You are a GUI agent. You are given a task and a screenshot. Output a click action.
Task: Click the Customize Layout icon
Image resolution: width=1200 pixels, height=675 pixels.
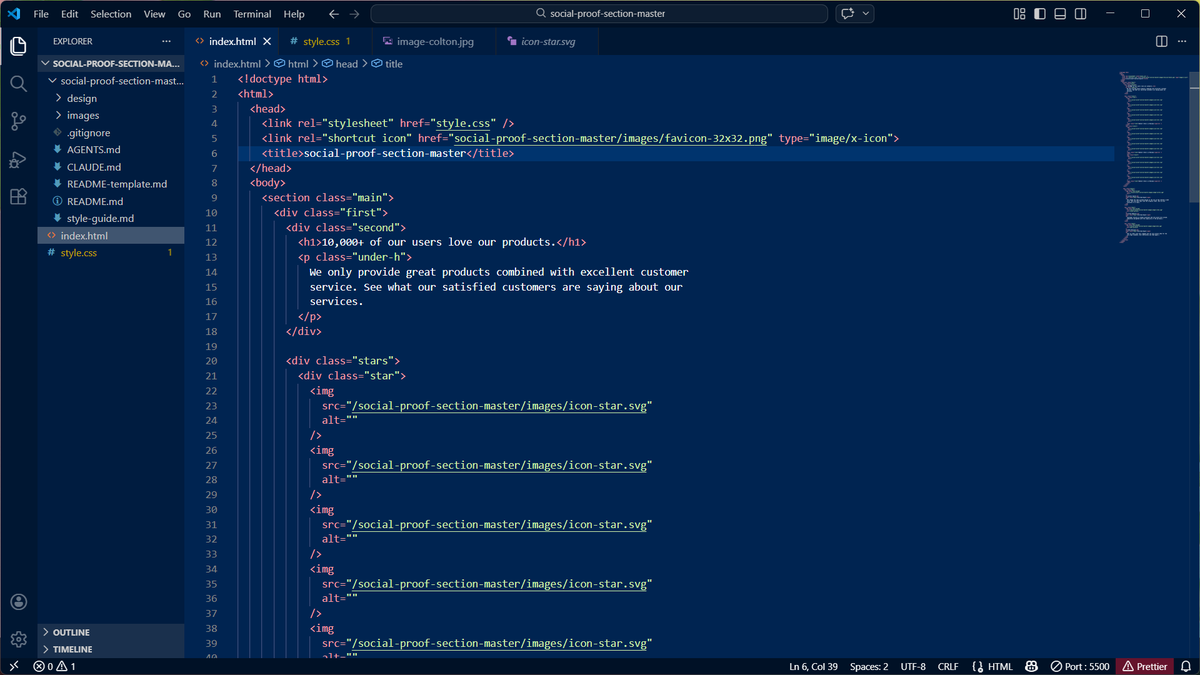(1019, 14)
